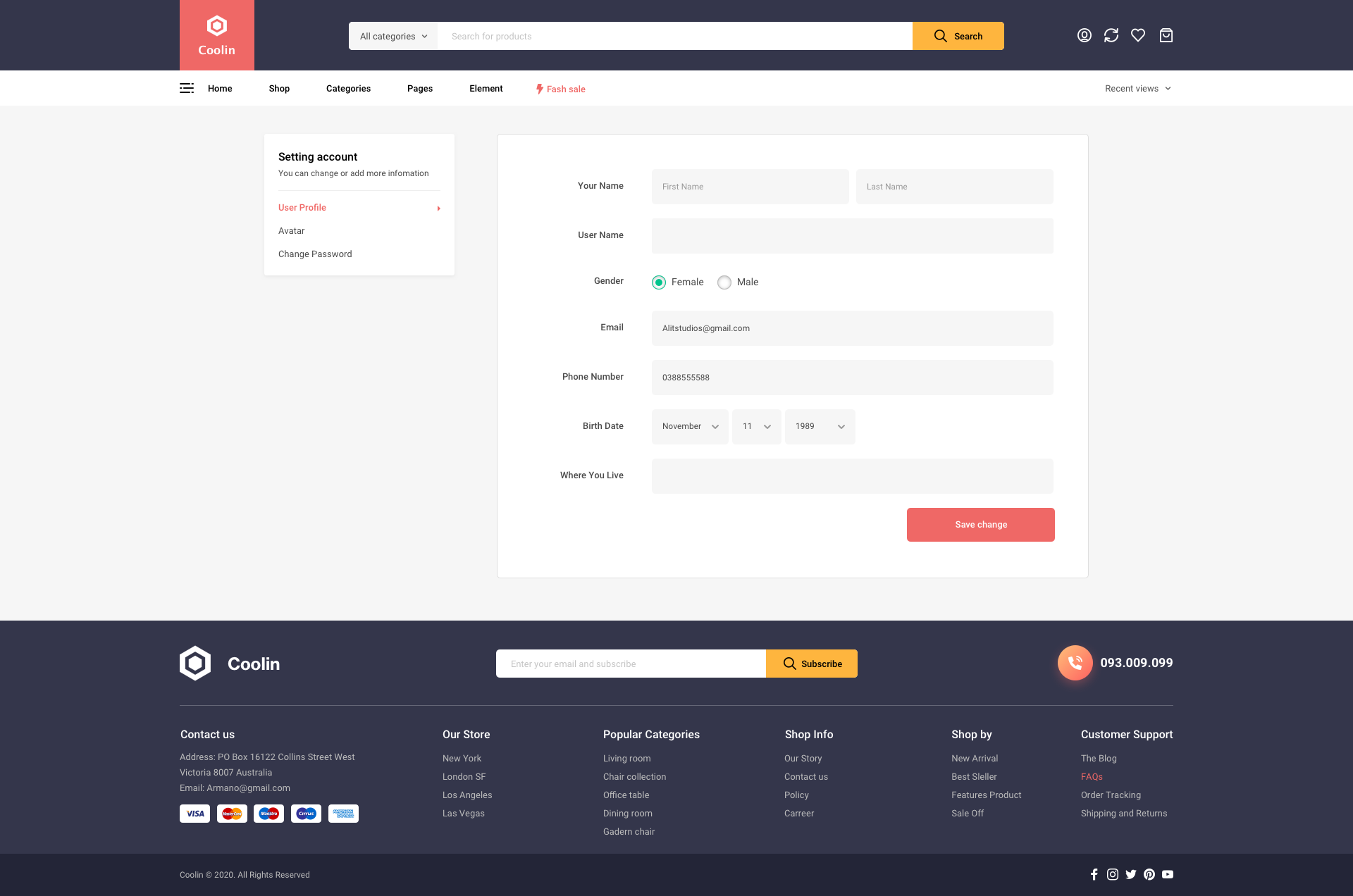The height and width of the screenshot is (896, 1353).
Task: Click the First Name input field
Action: point(750,187)
